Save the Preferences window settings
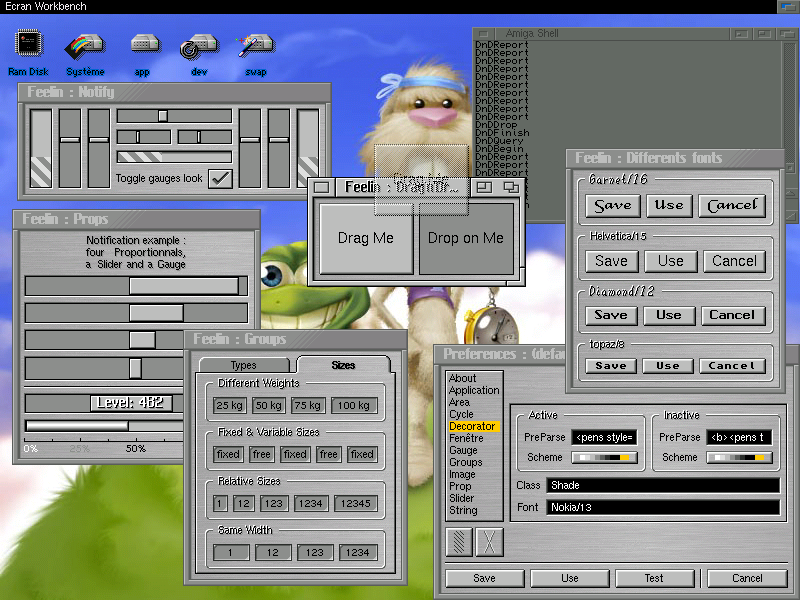This screenshot has width=800, height=600. click(x=485, y=579)
